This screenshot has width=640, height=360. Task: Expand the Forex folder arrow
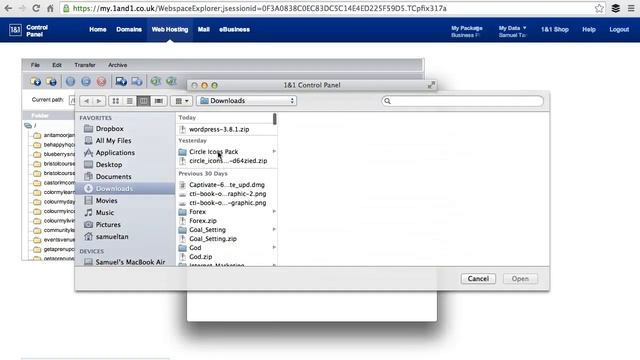pyautogui.click(x=274, y=211)
